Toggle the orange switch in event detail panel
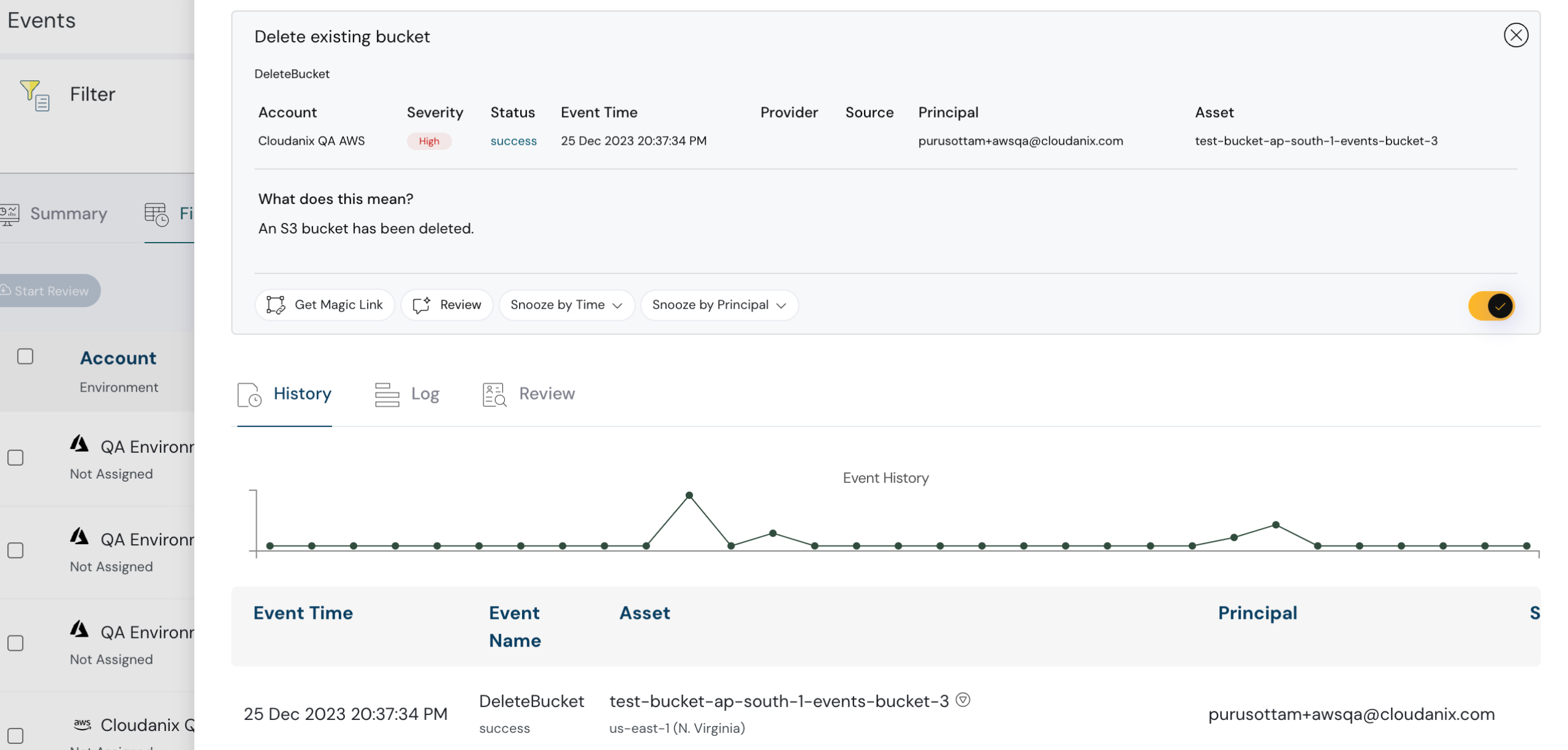The height and width of the screenshot is (750, 1568). (x=1492, y=305)
